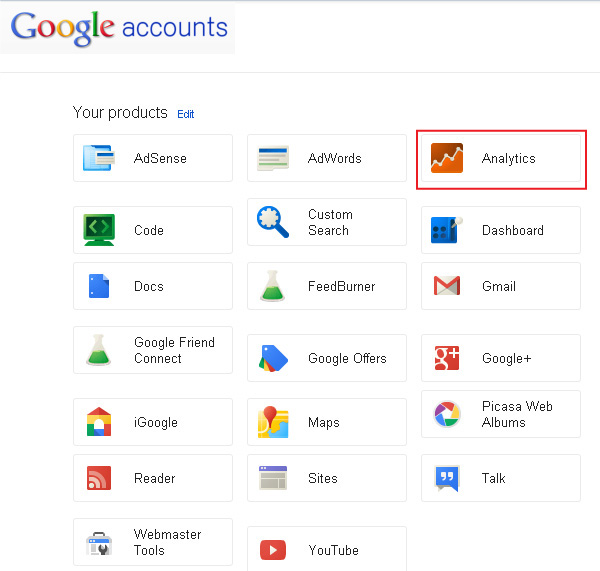Click the iGoogle house icon
The image size is (600, 571).
point(99,421)
